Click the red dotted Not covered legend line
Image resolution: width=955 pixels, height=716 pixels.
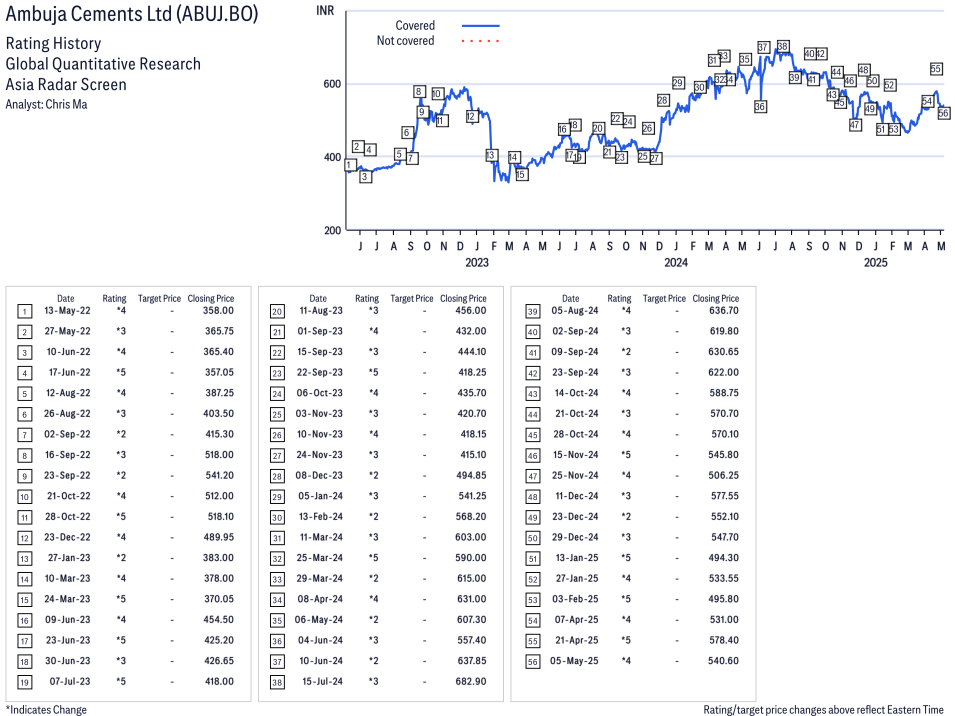tap(481, 41)
